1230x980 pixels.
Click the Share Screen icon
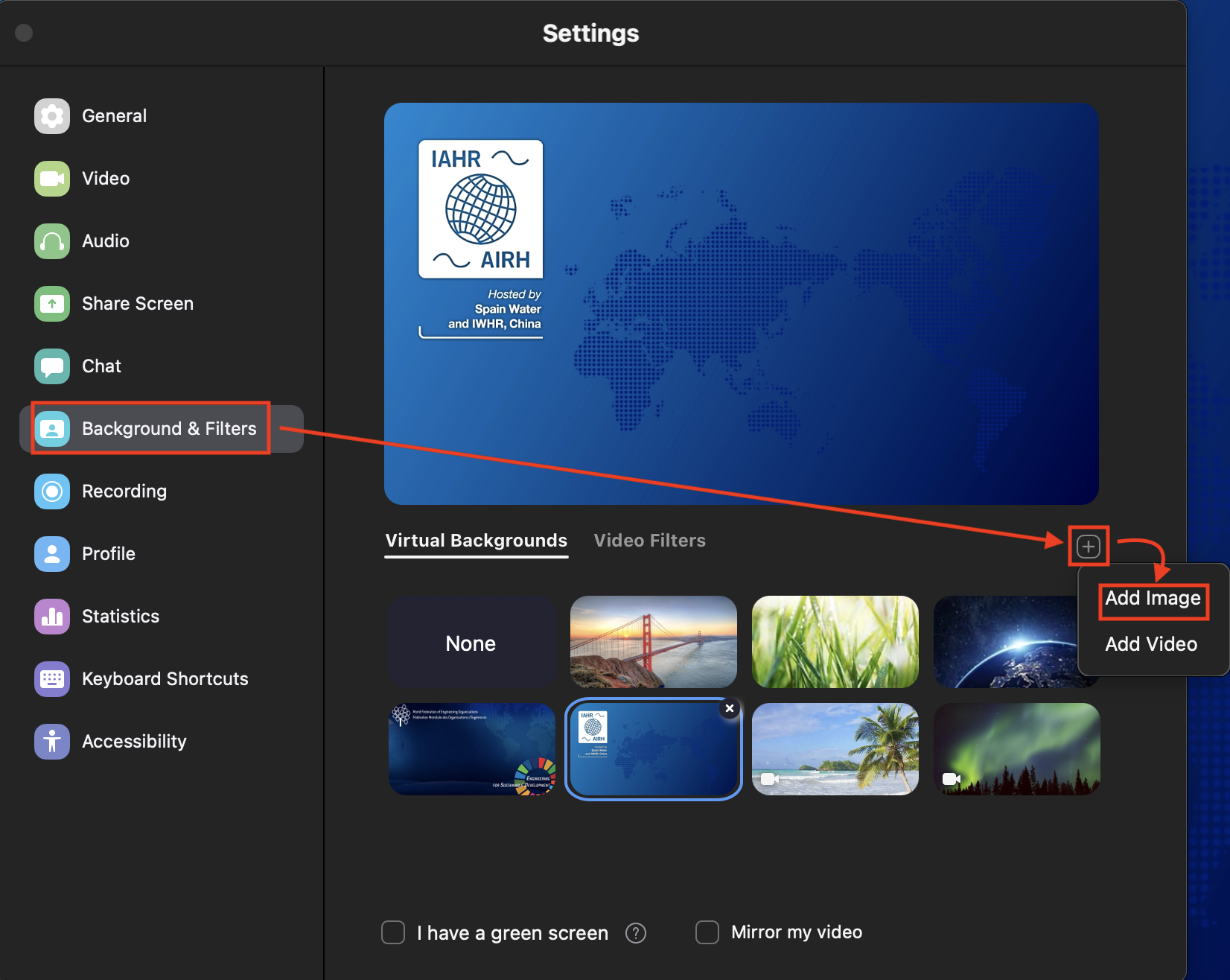[52, 304]
